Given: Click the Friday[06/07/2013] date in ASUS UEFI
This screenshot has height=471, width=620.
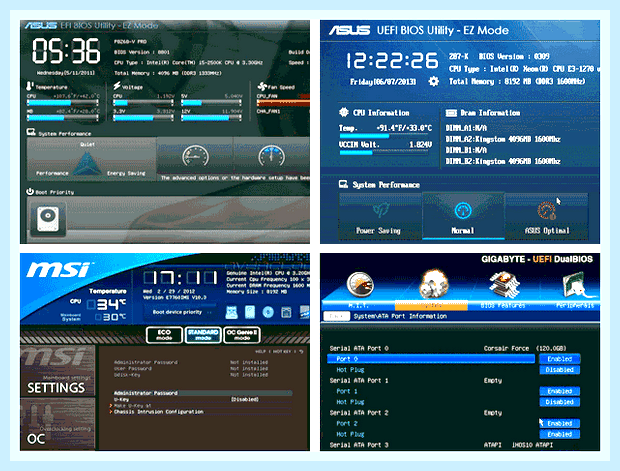Looking at the screenshot, I should [x=383, y=81].
